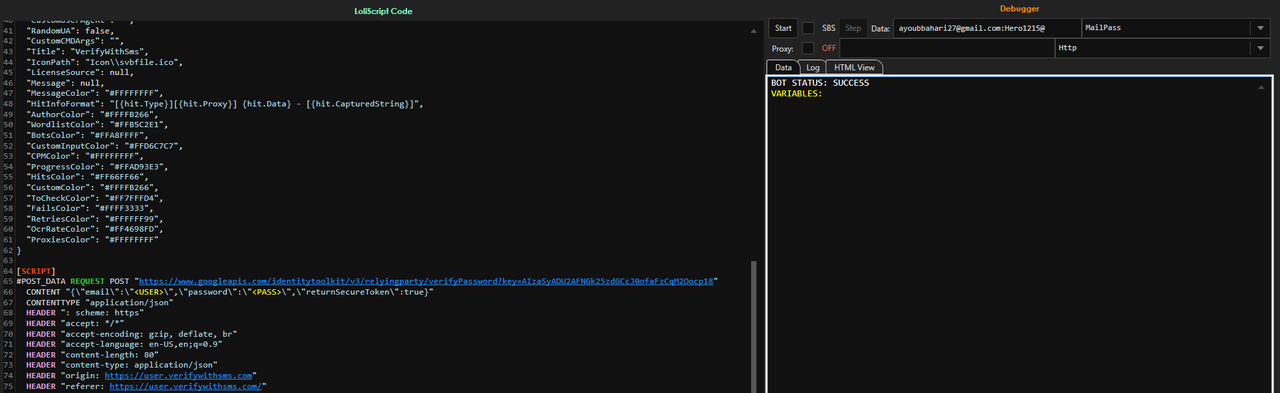The width and height of the screenshot is (1280, 393).
Task: Open the origin https://user.verifywithsms.com link
Action: (x=179, y=375)
